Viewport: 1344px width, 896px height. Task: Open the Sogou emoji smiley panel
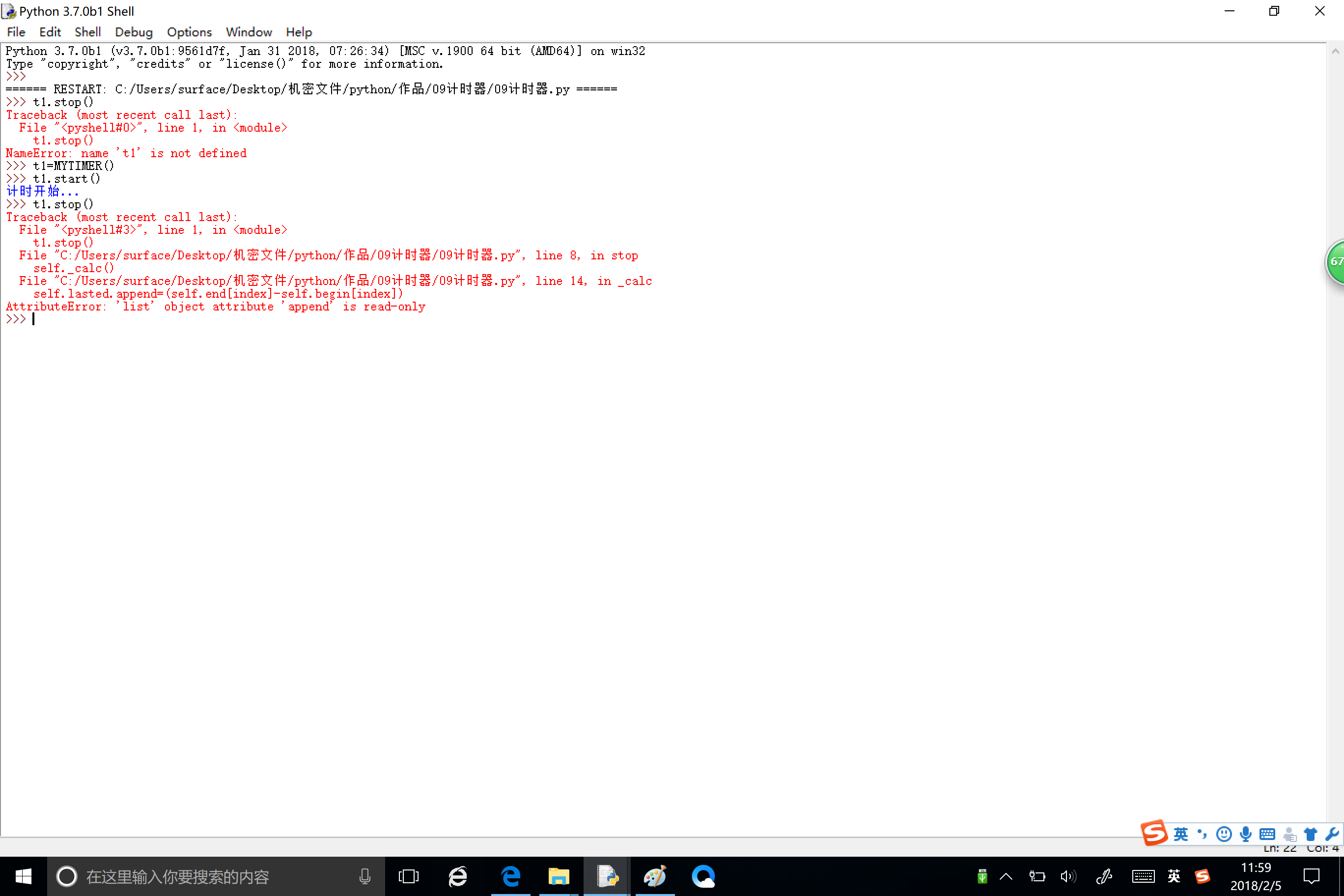(x=1224, y=834)
